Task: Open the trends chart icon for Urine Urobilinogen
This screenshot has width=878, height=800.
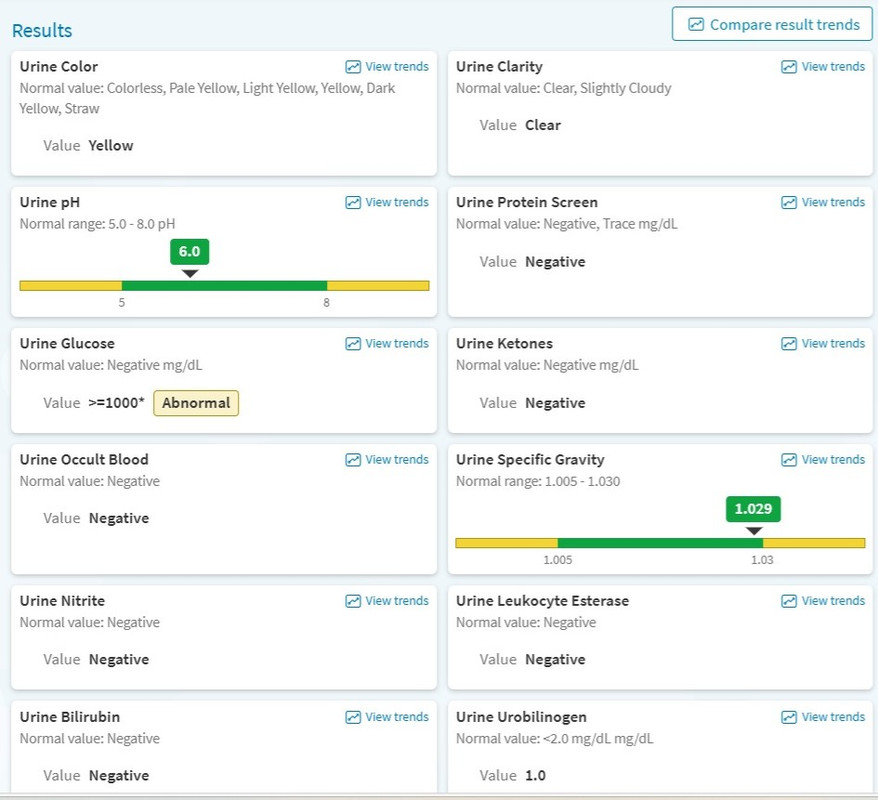Action: 789,717
